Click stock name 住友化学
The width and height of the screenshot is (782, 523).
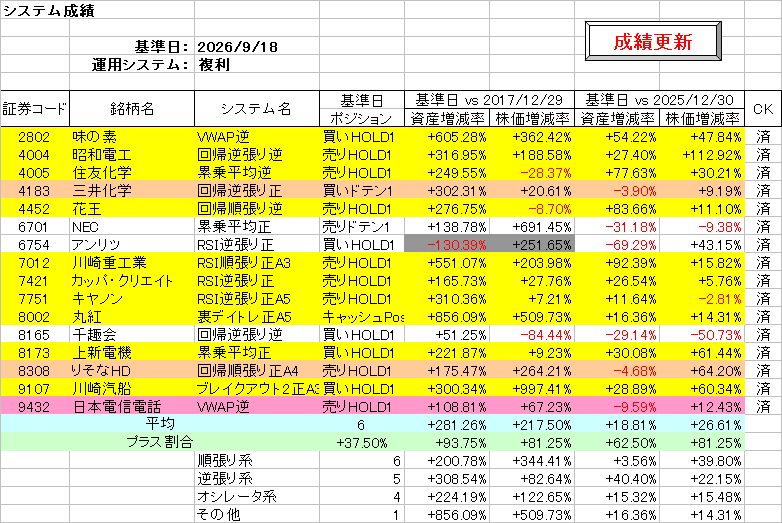pos(102,173)
